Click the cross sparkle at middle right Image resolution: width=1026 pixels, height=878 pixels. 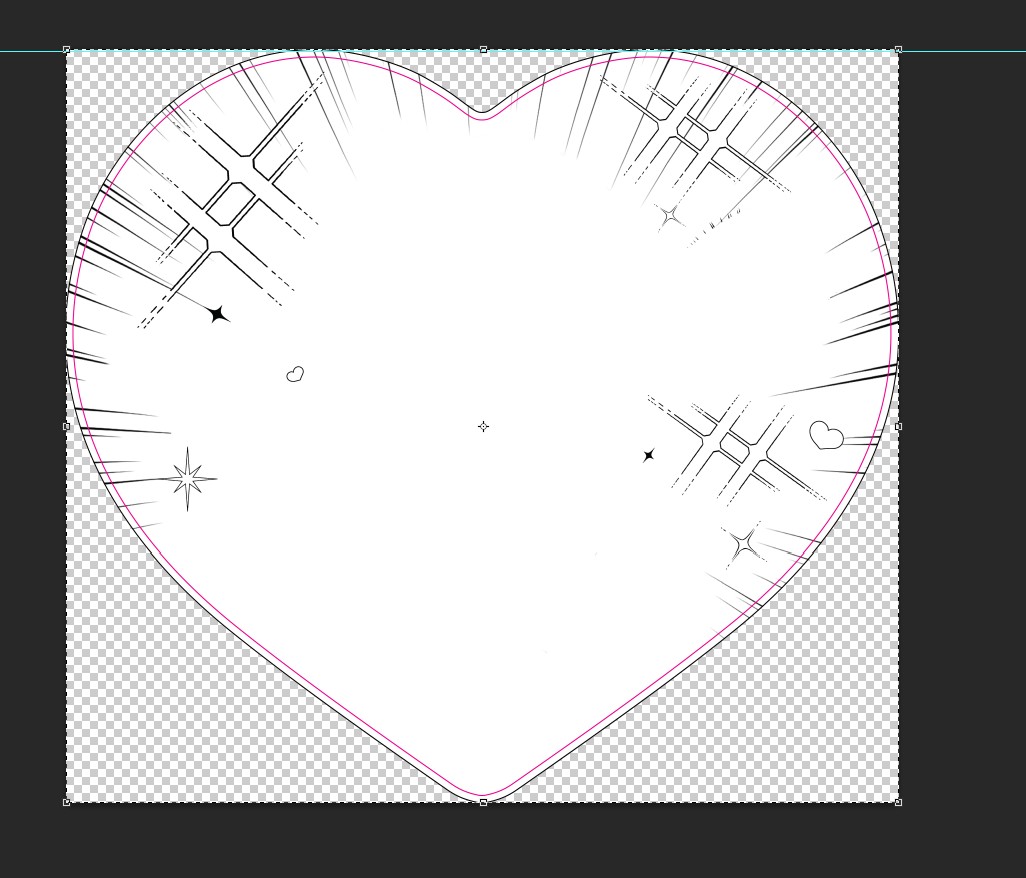coord(735,447)
